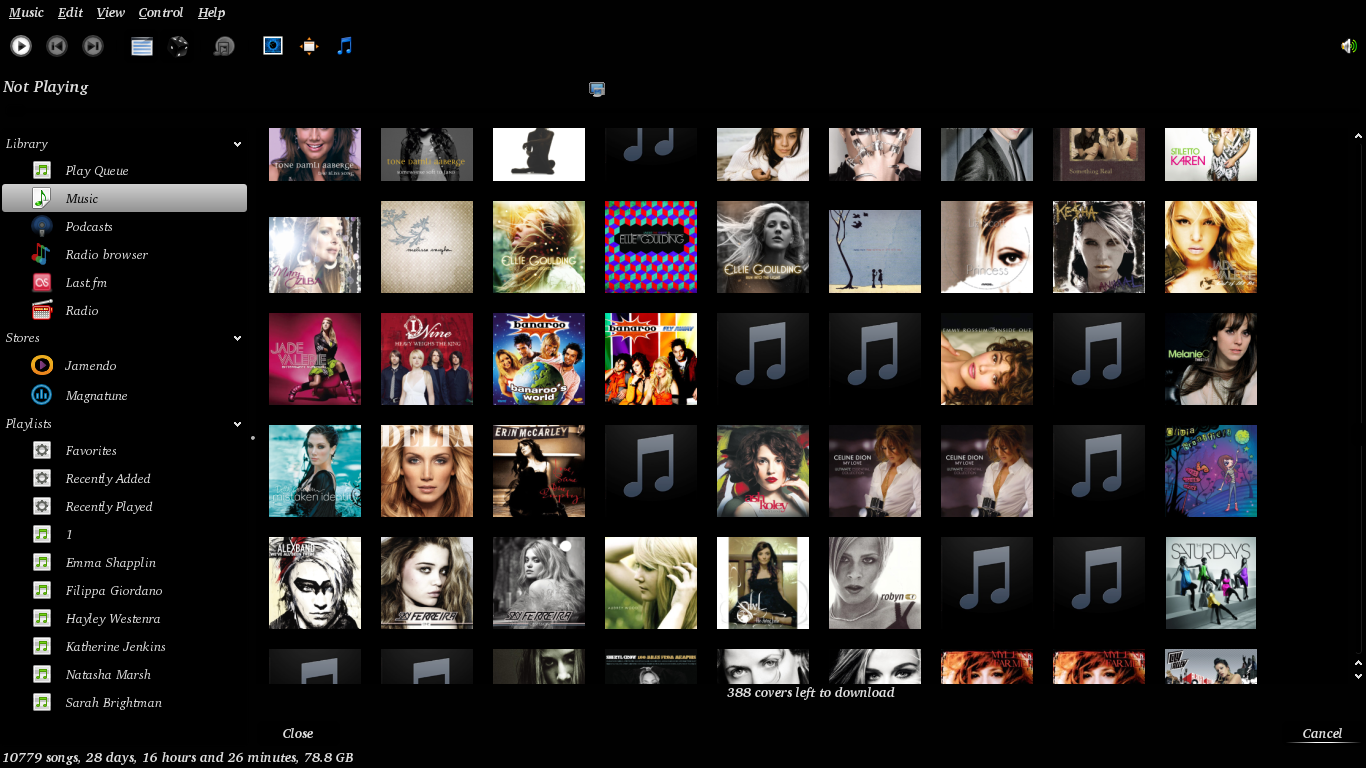The image size is (1366, 768).
Task: Open the Play Queue label
Action: click(x=97, y=171)
